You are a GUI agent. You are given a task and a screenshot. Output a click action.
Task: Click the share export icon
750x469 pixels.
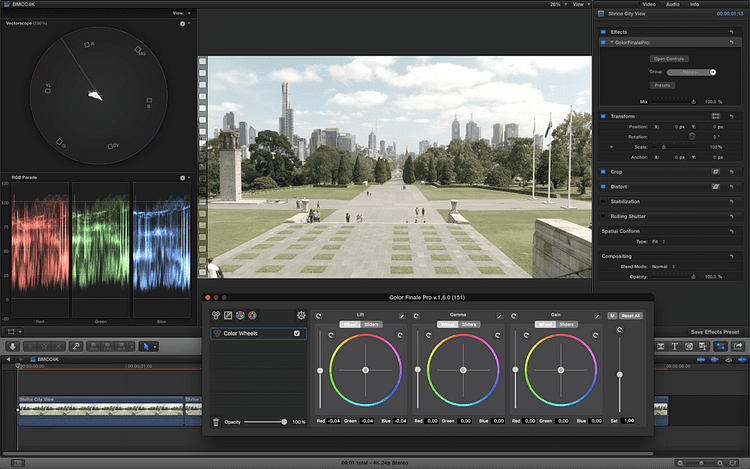pyautogui.click(x=738, y=346)
